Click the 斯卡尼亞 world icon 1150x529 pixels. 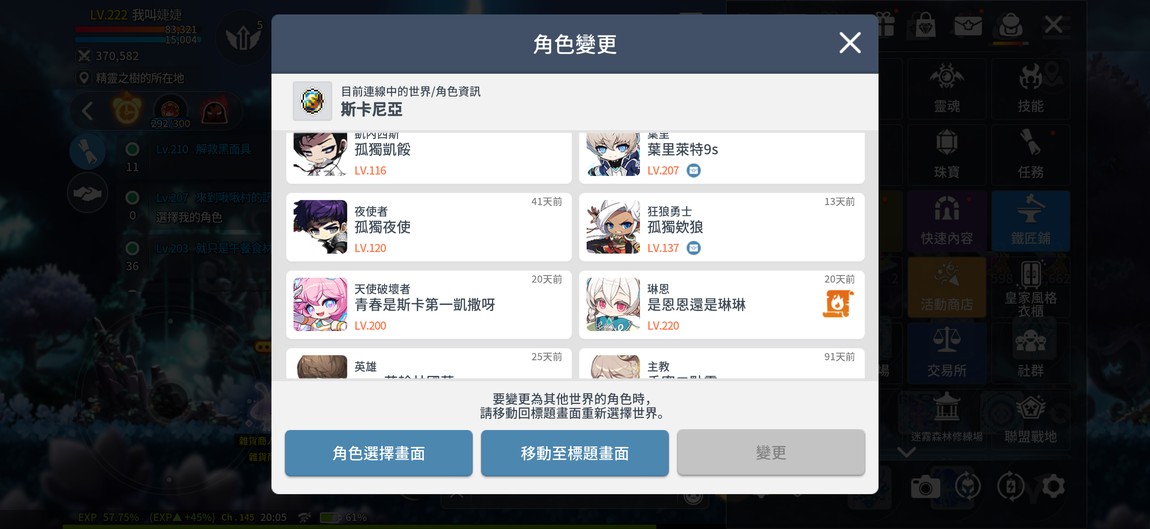pos(312,101)
